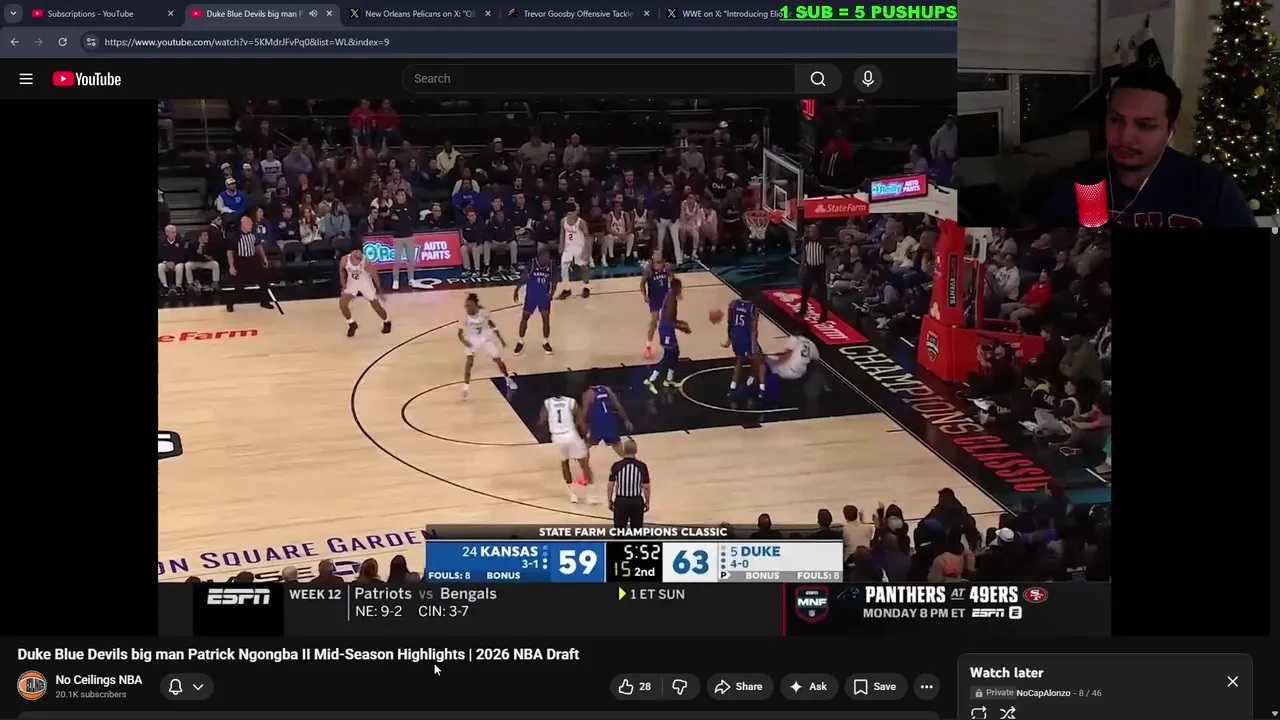Screen dimensions: 1280x720
Task: Click the YouTube search magnifier button
Action: click(818, 79)
